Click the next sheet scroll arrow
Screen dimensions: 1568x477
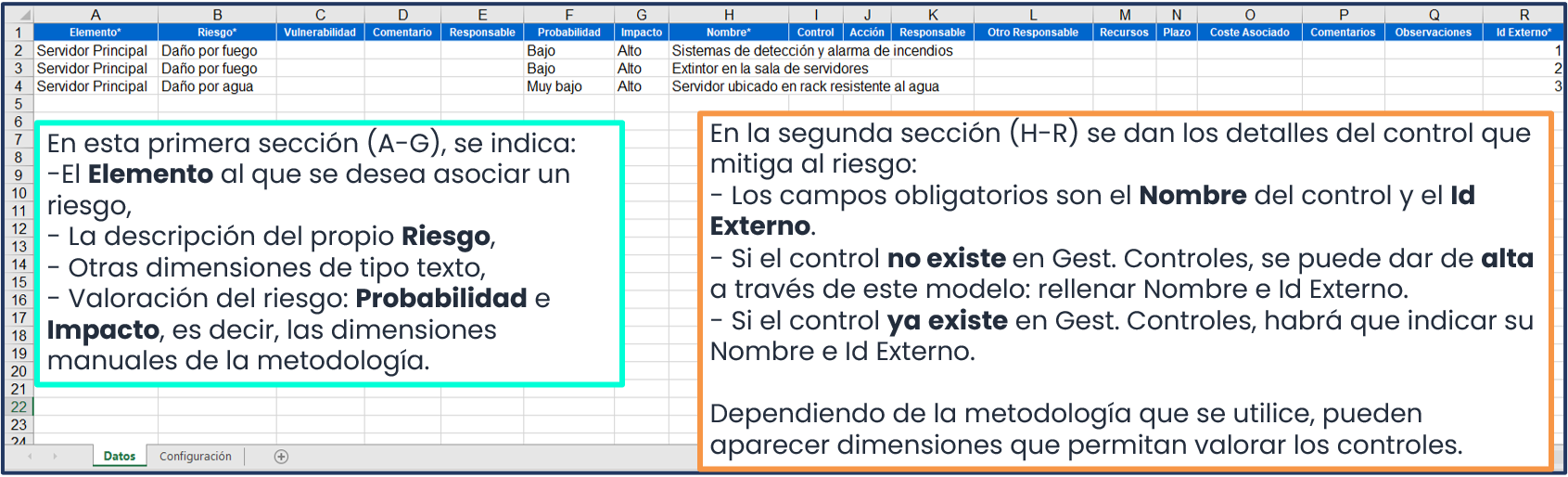pyautogui.click(x=55, y=457)
